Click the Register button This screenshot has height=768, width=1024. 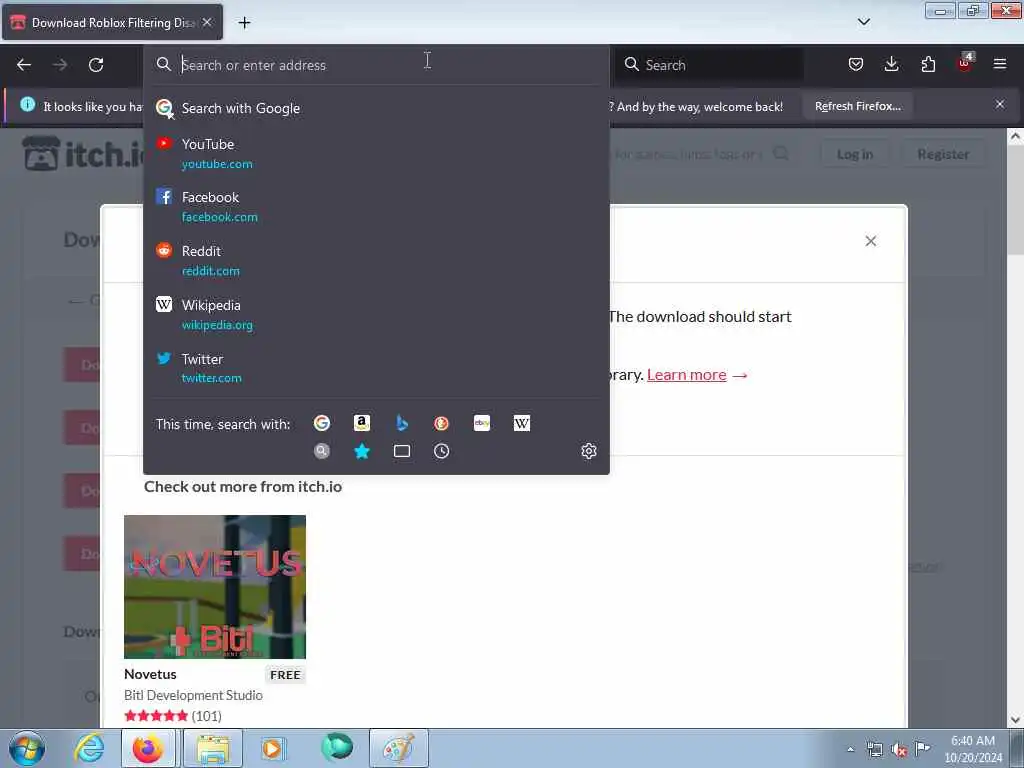point(942,154)
